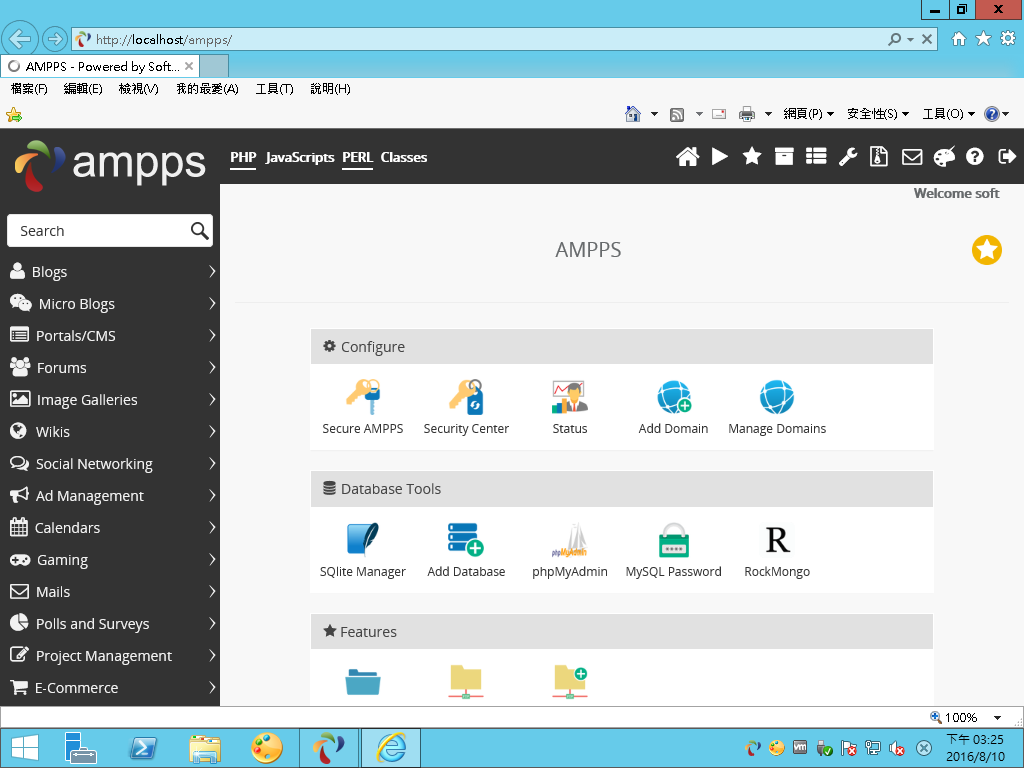Expand the Project Management category
Image resolution: width=1024 pixels, height=768 pixels.
click(x=110, y=656)
